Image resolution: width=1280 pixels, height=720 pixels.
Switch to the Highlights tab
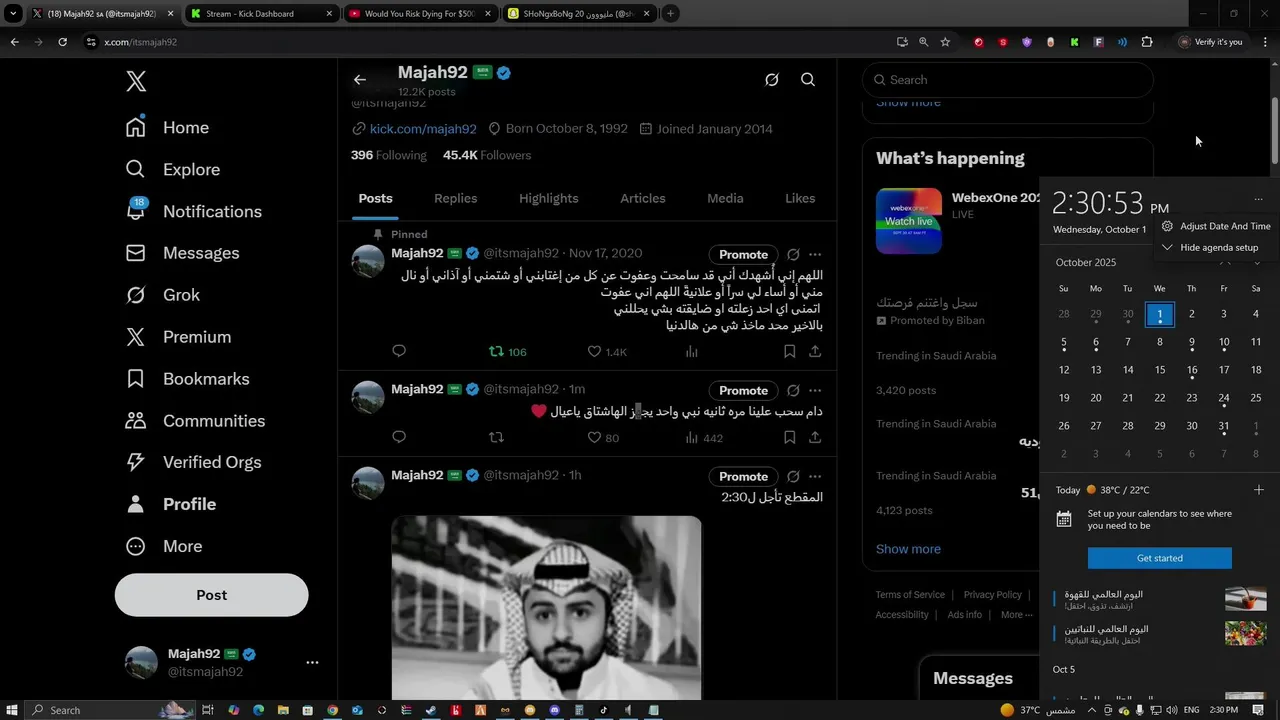click(549, 198)
